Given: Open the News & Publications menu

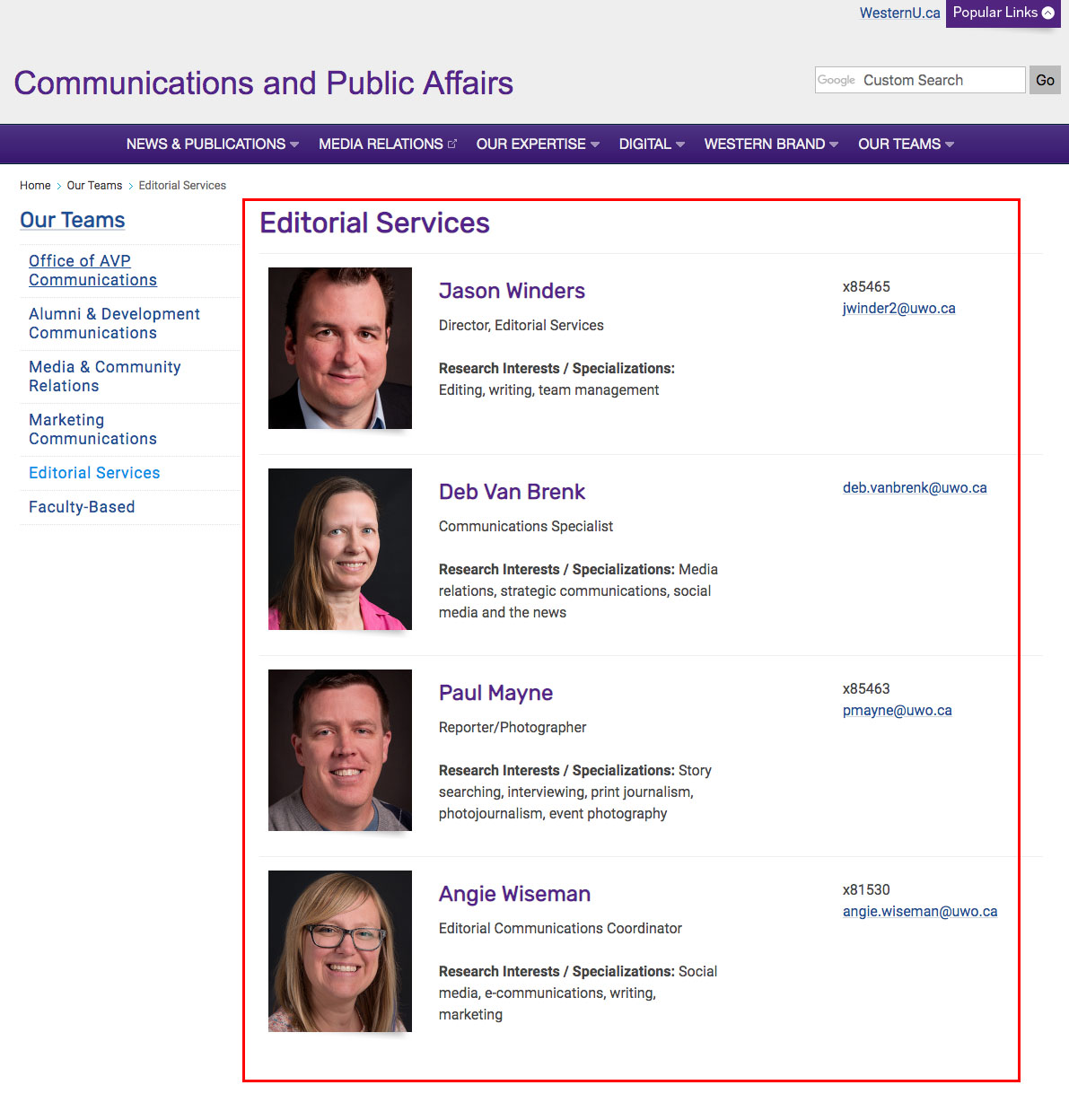Looking at the screenshot, I should click(x=212, y=144).
